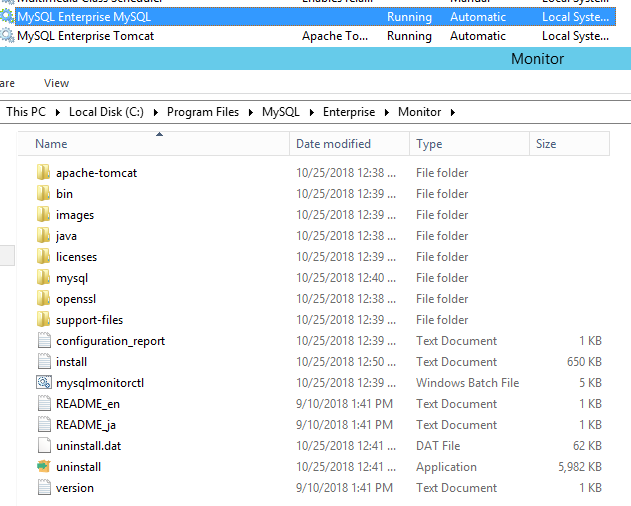
Task: Click the Monitor breadcrumb segment
Action: (420, 112)
